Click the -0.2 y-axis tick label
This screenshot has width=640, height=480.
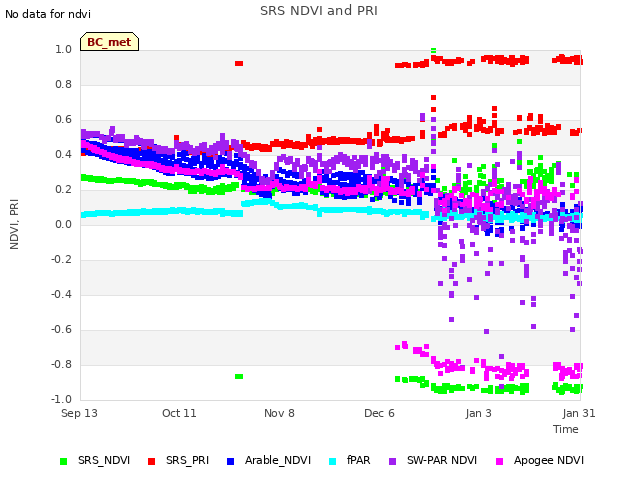(x=62, y=260)
